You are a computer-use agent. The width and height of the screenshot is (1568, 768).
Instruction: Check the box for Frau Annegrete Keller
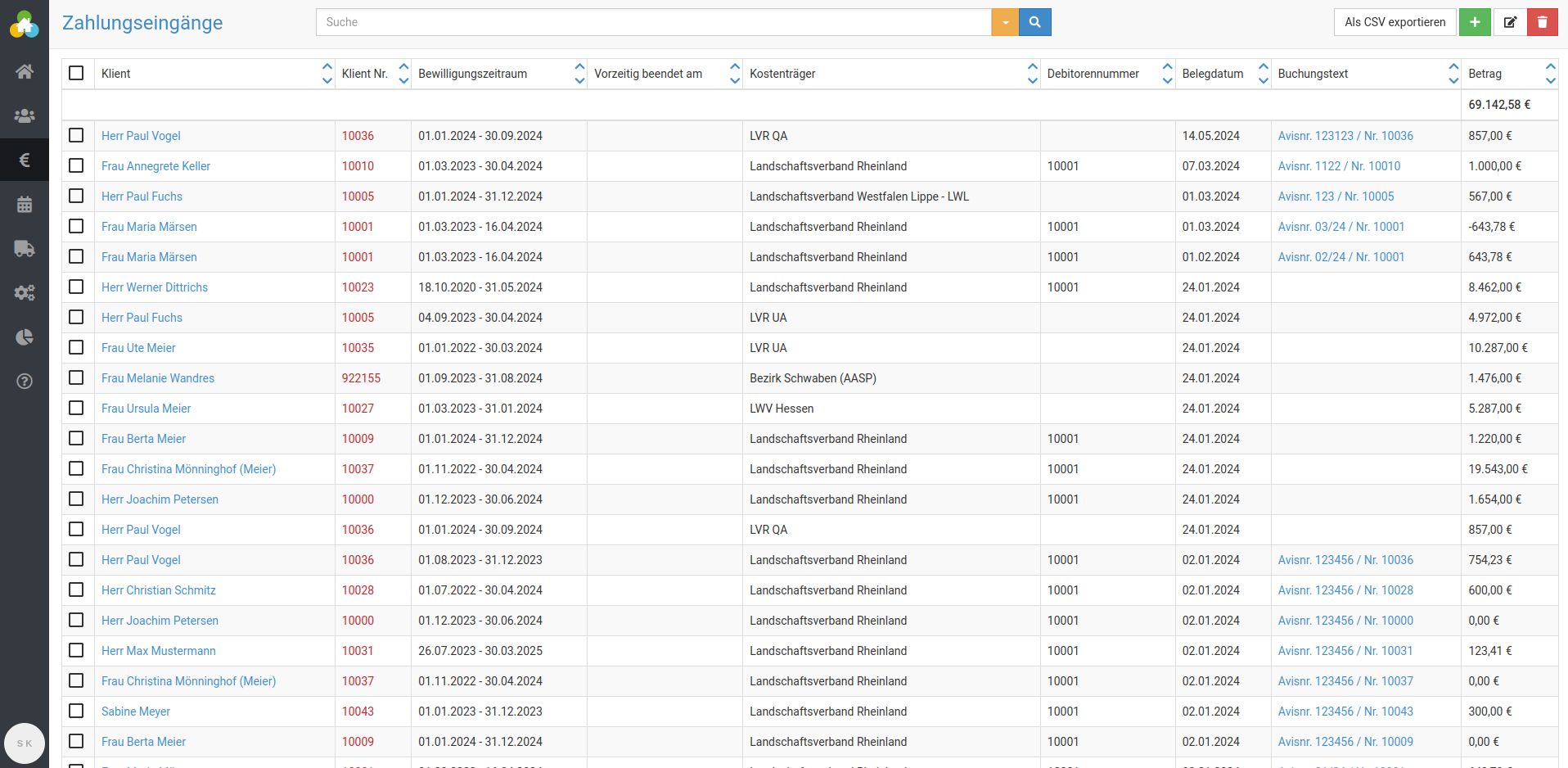tap(77, 165)
